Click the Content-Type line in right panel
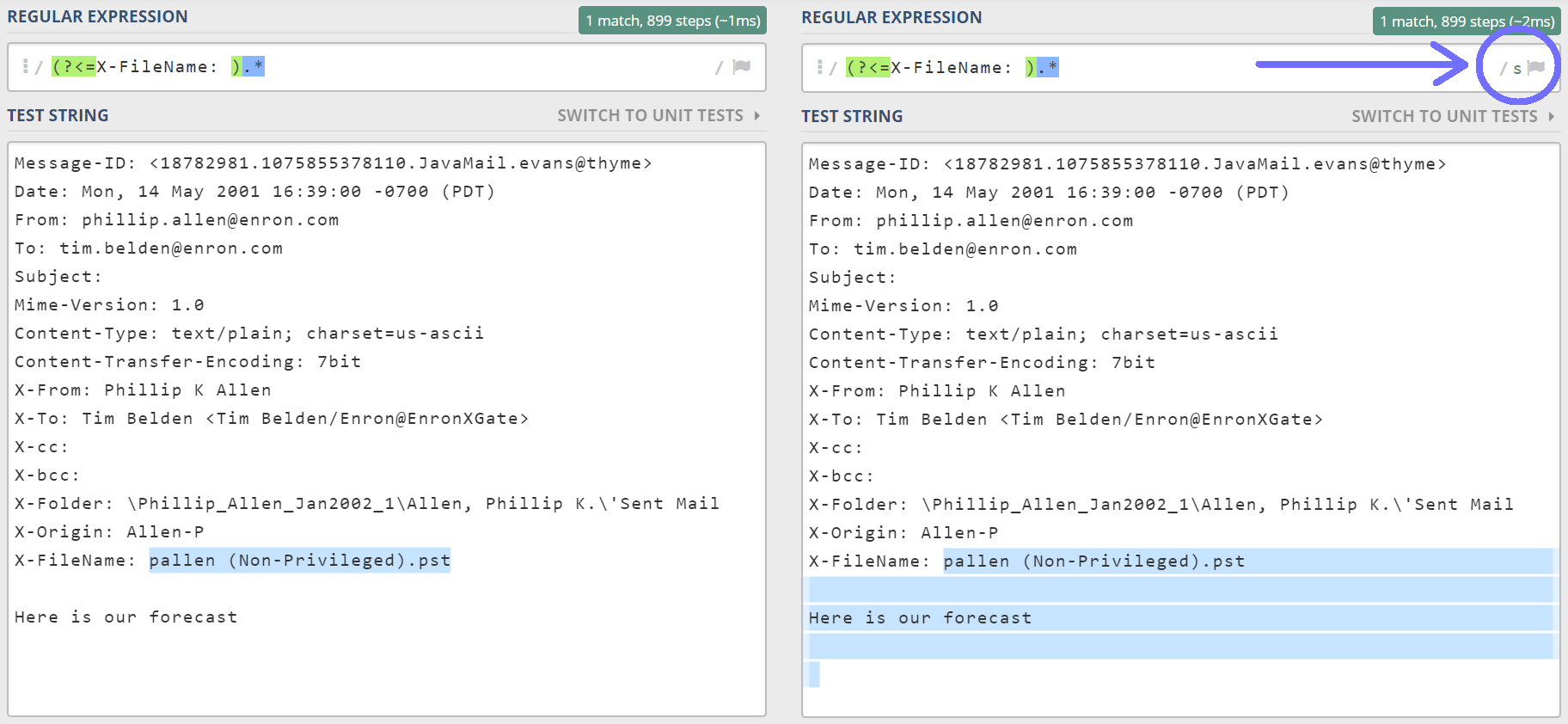 [x=1044, y=334]
